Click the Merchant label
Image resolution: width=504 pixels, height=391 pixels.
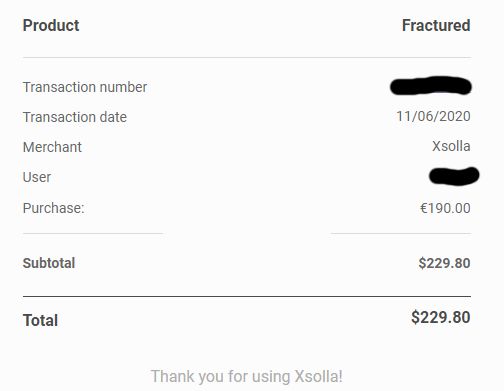pos(52,147)
